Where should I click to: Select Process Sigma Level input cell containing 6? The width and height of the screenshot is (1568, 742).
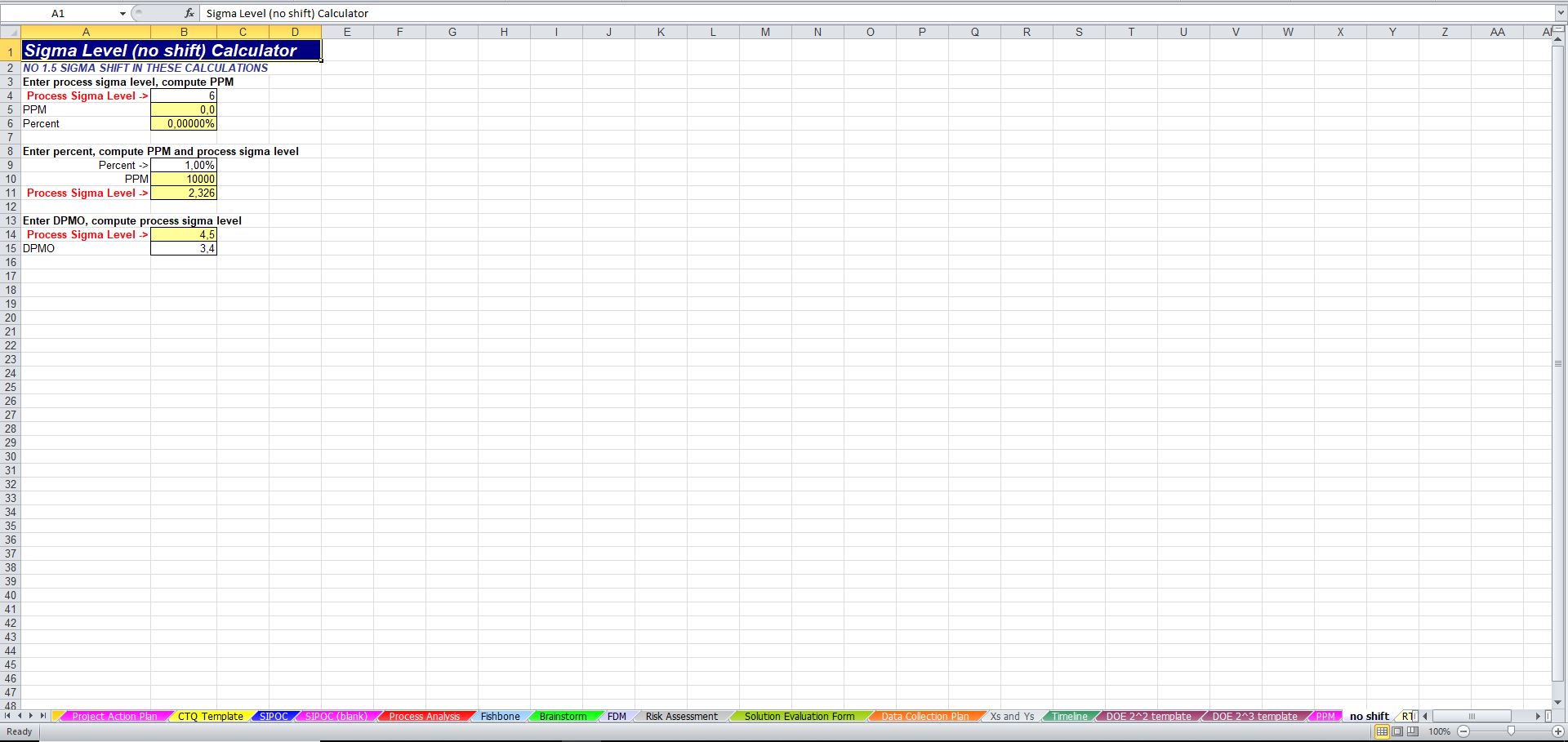(184, 96)
